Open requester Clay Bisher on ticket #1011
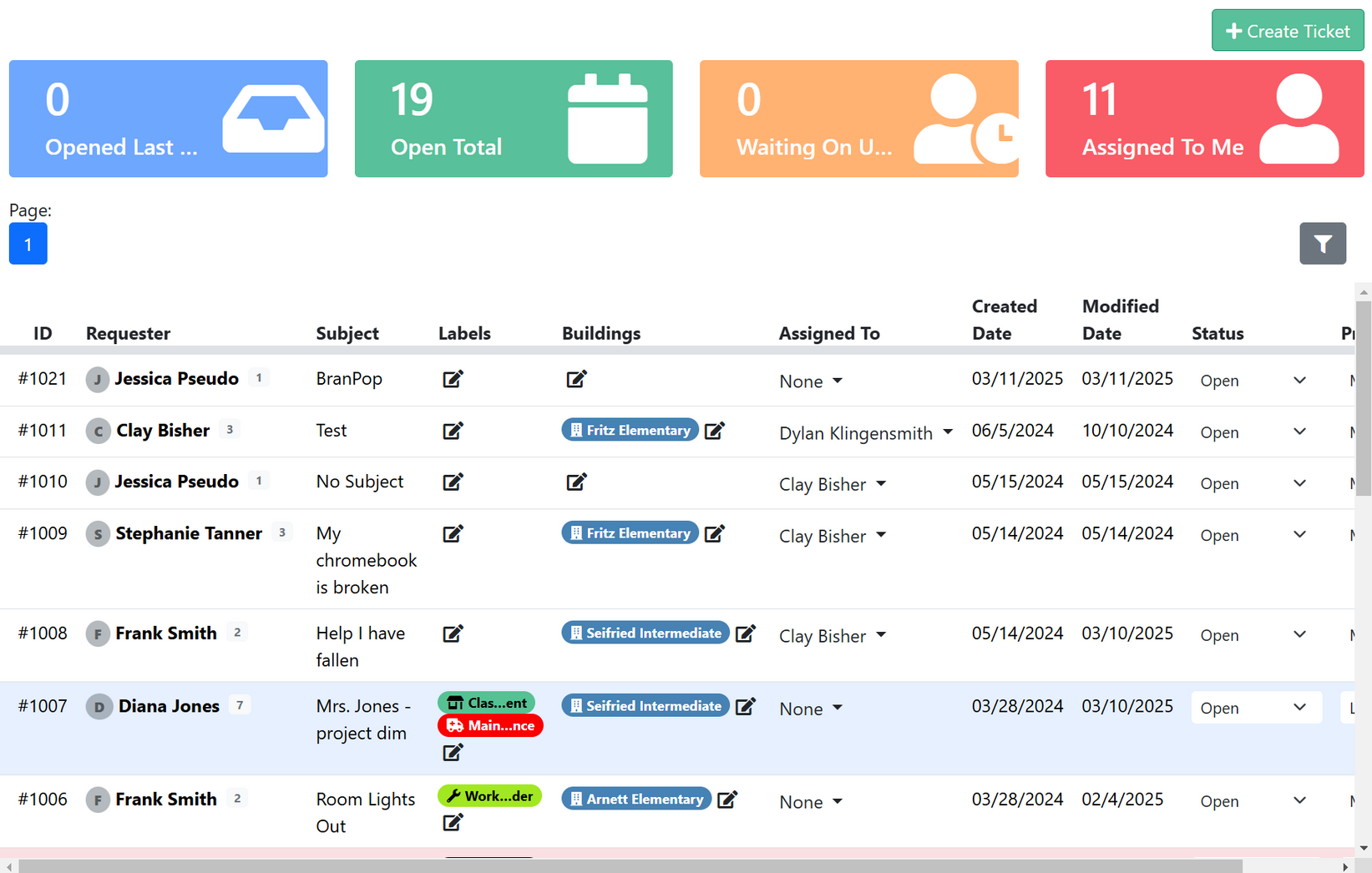The width and height of the screenshot is (1372, 873). [x=163, y=431]
